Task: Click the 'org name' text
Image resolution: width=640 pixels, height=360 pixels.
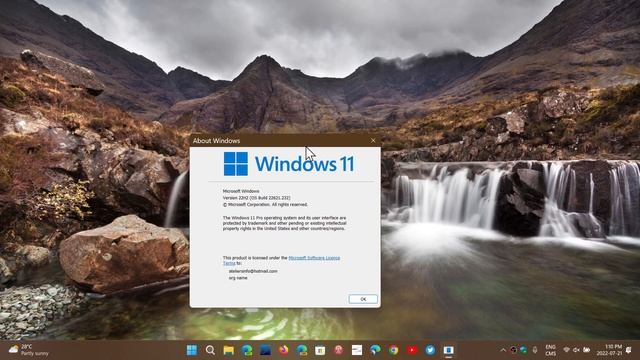Action: coord(238,278)
